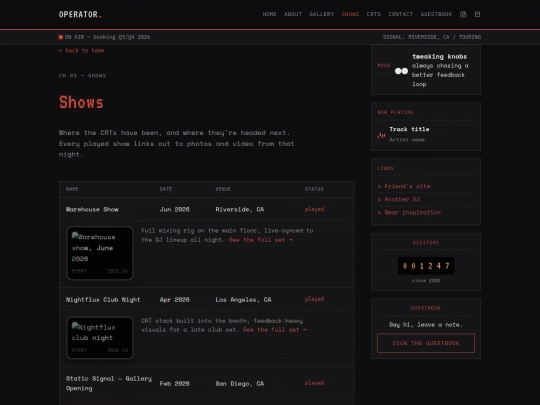The image size is (540, 405).
Task: Click the mood double-circle icon
Action: click(x=401, y=71)
